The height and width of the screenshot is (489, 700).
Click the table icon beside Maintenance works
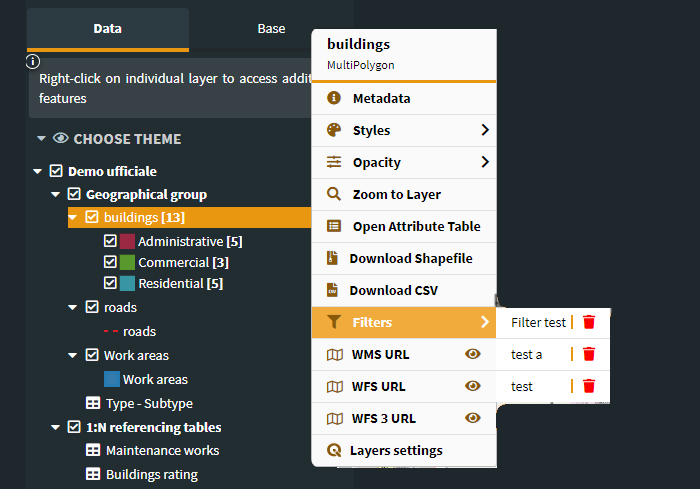click(x=93, y=450)
